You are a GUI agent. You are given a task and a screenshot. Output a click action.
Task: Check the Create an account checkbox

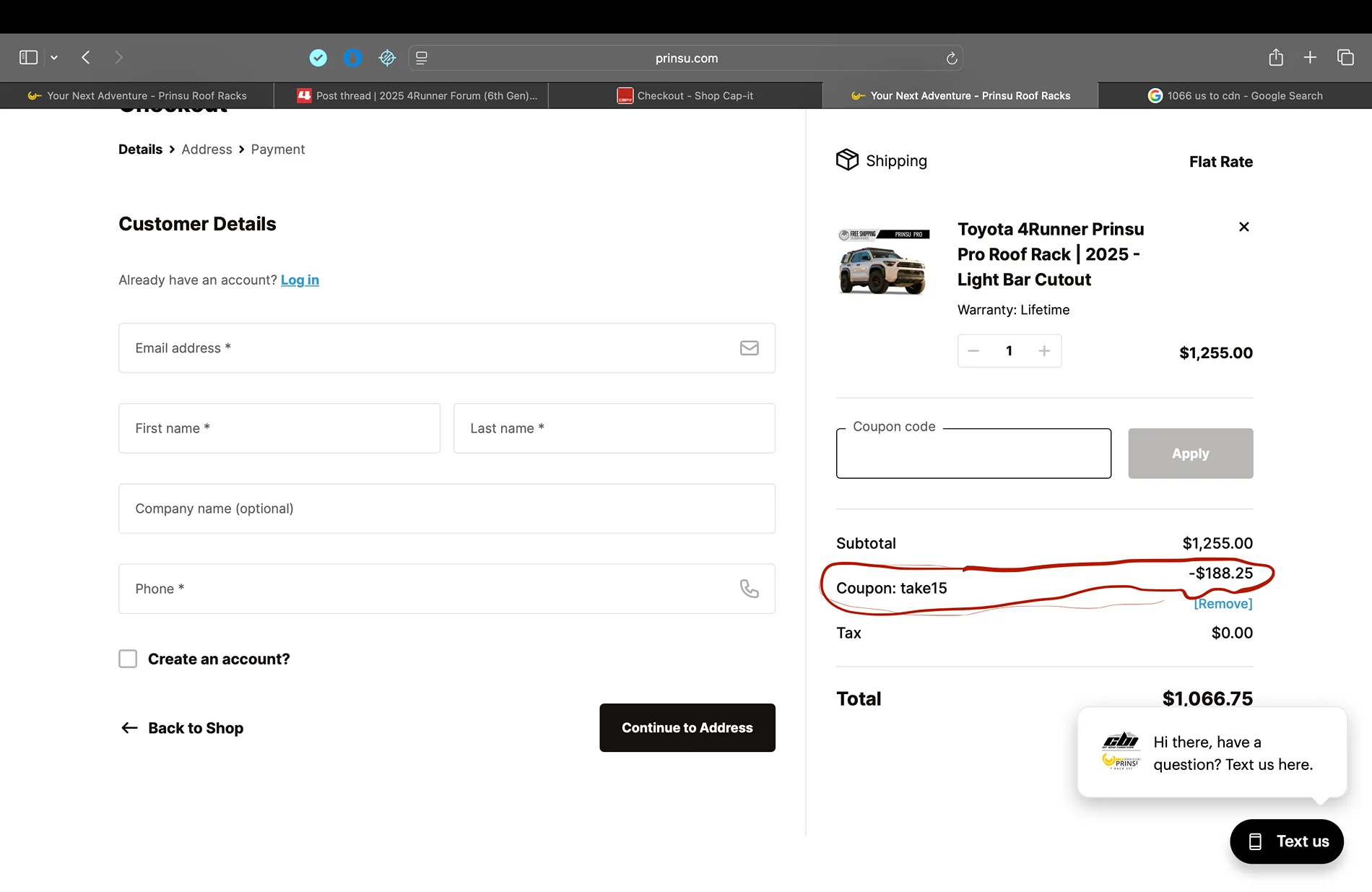click(x=128, y=659)
